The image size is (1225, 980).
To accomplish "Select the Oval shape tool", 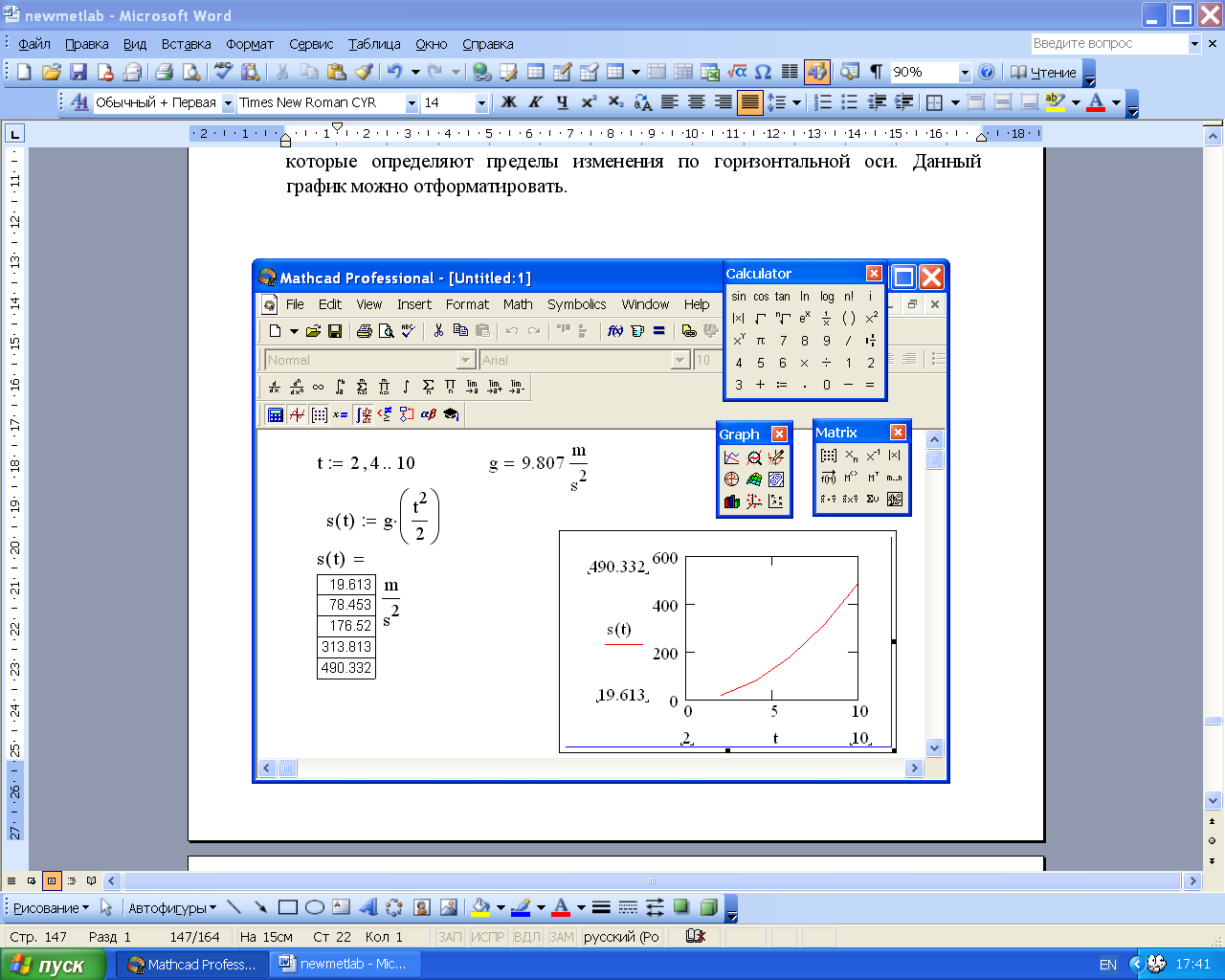I will [314, 907].
